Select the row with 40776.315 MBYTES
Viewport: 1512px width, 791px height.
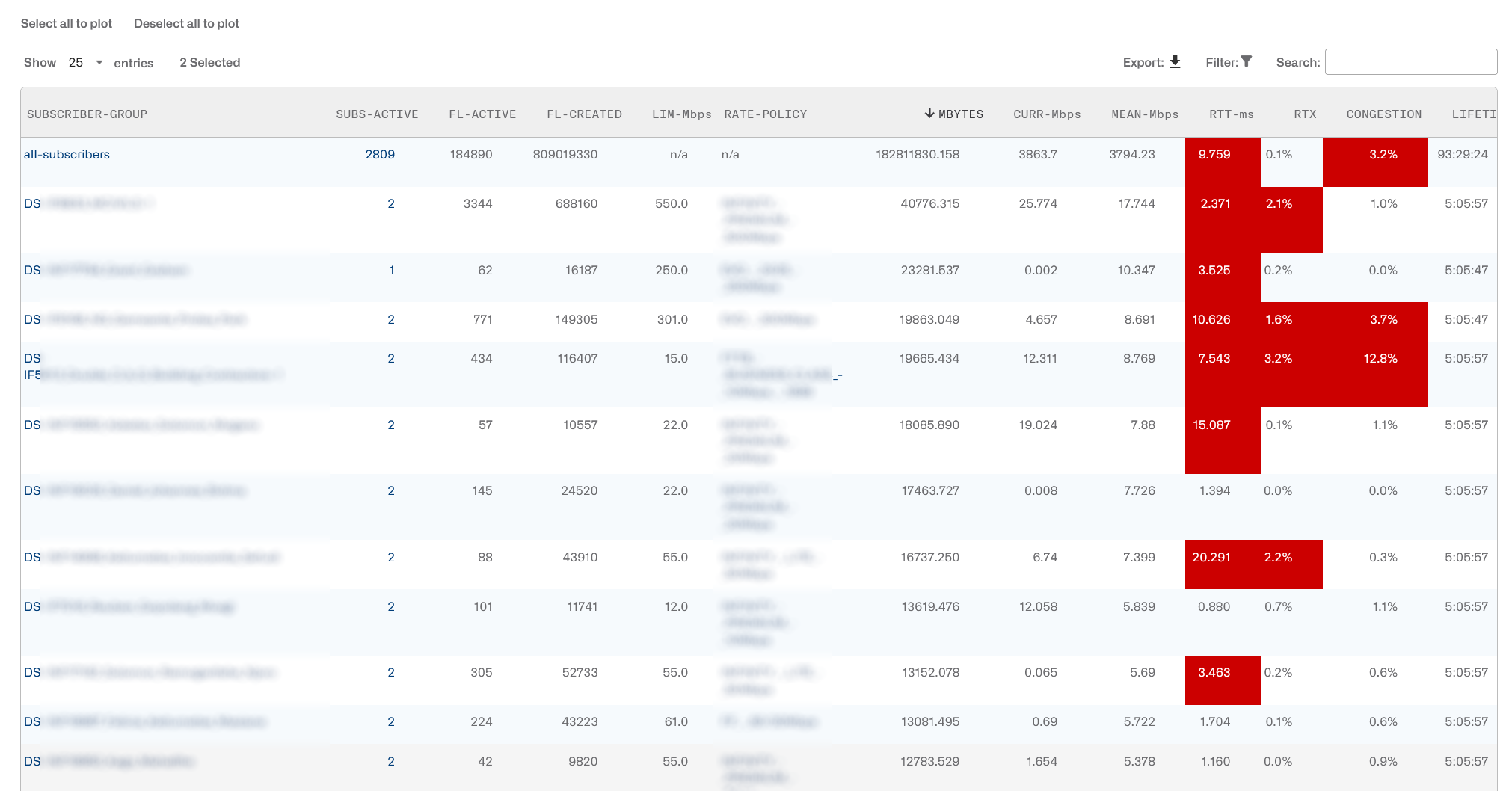click(758, 220)
